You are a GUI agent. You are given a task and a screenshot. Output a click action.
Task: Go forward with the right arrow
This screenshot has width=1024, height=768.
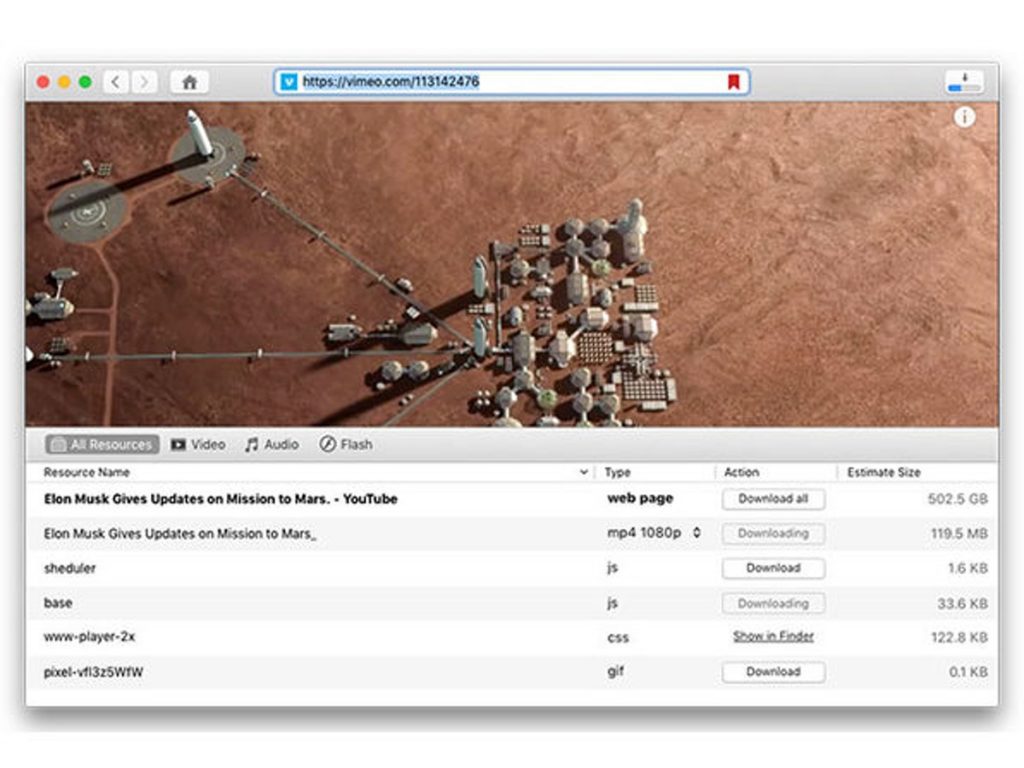pos(145,82)
